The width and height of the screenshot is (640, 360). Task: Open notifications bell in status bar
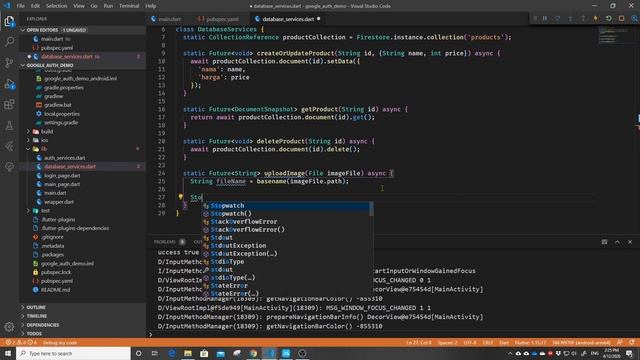tap(632, 342)
